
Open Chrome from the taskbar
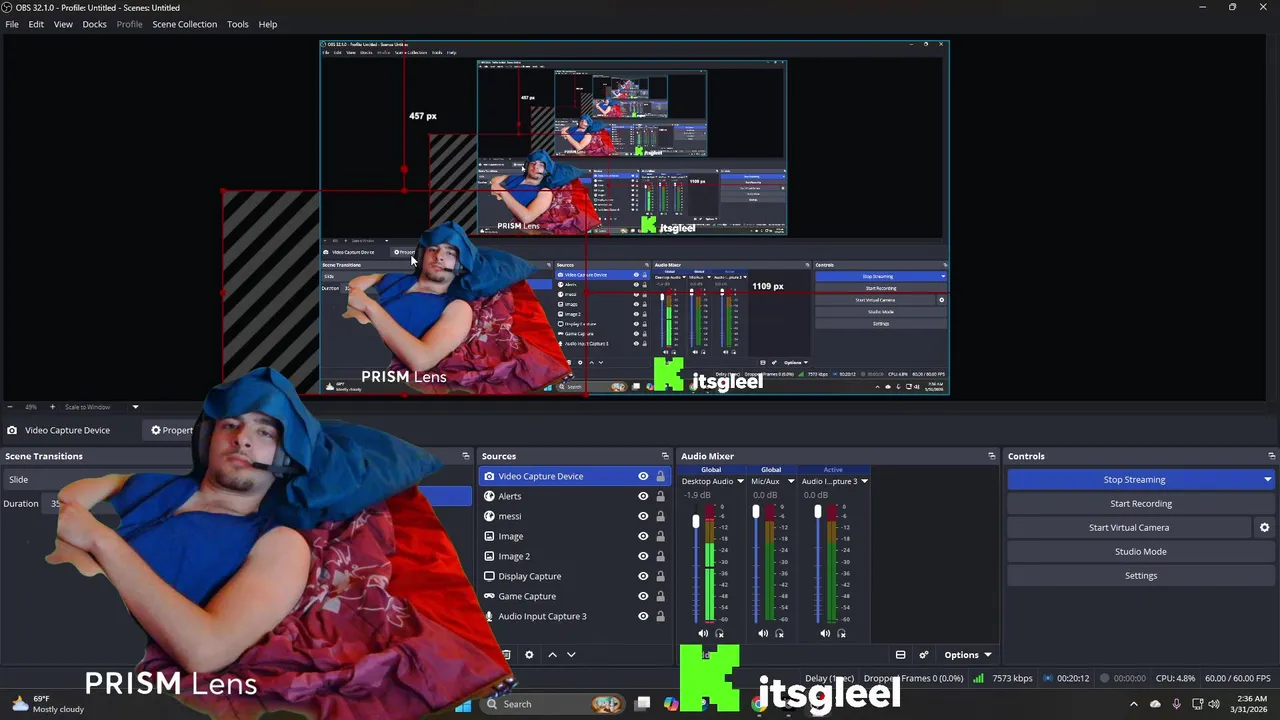tap(760, 704)
